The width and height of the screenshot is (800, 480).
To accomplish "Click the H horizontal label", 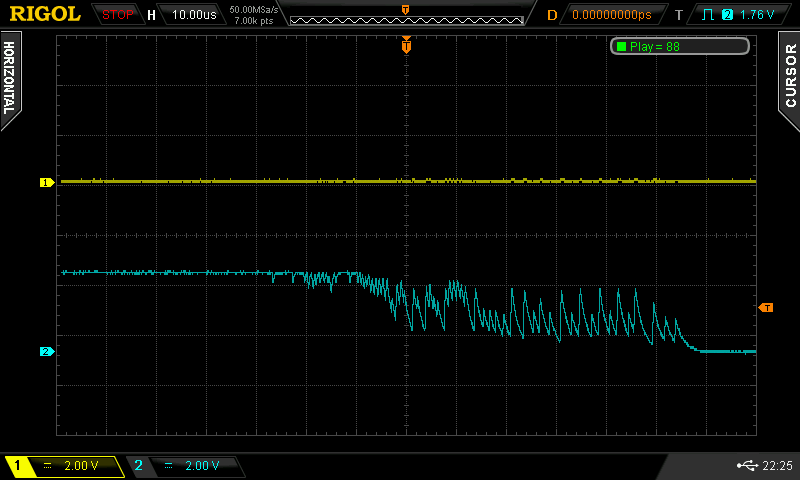I will [x=151, y=15].
